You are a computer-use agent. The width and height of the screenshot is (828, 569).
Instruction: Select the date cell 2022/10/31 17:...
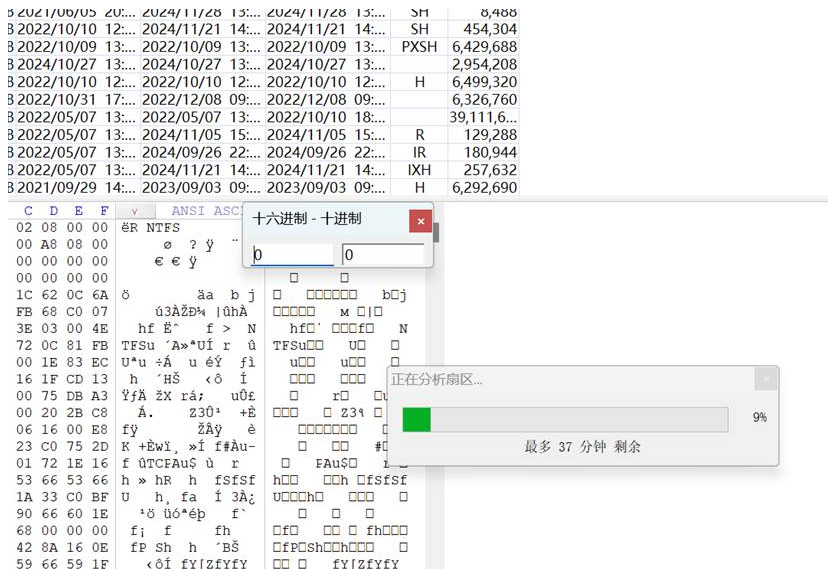coord(76,99)
